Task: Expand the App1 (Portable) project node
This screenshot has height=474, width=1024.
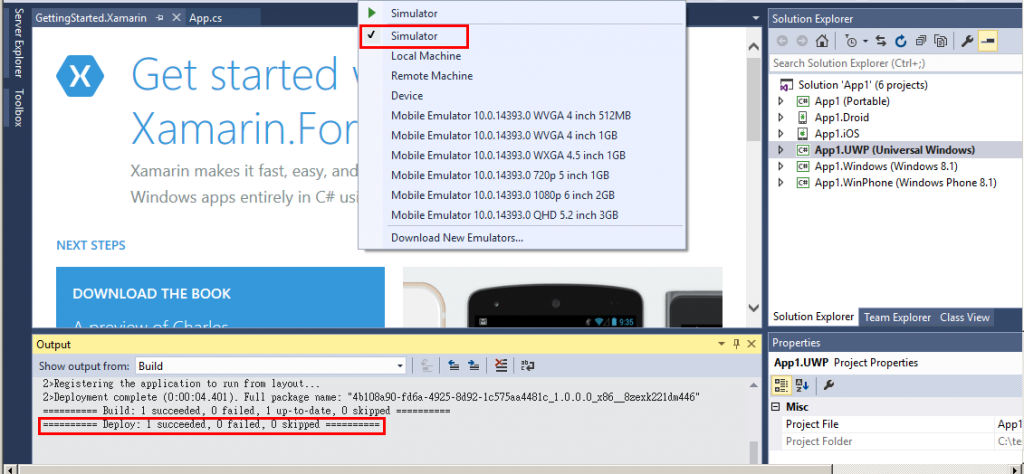Action: pos(780,101)
